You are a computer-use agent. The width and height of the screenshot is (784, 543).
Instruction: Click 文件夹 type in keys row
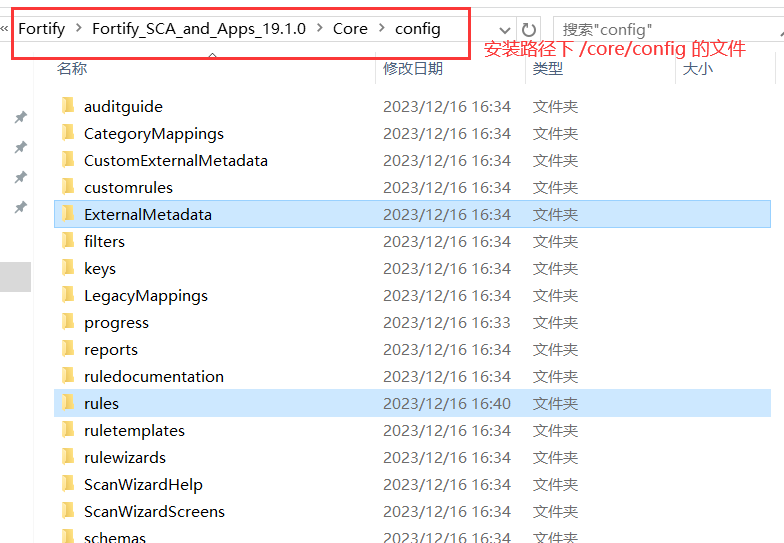(556, 268)
